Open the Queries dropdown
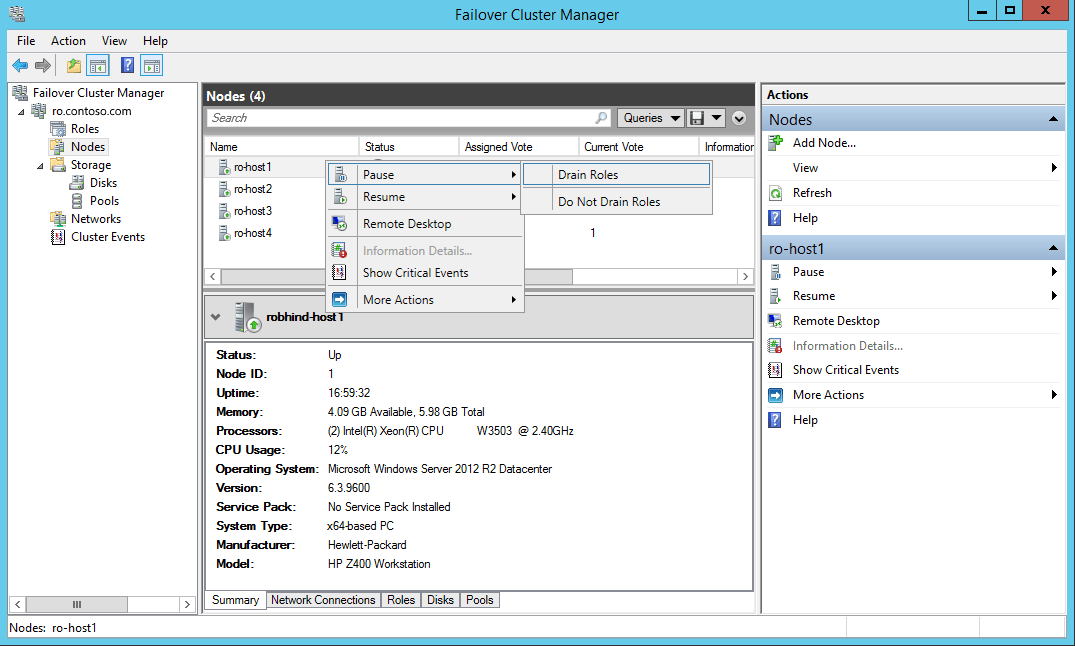Image resolution: width=1075 pixels, height=646 pixels. click(649, 117)
